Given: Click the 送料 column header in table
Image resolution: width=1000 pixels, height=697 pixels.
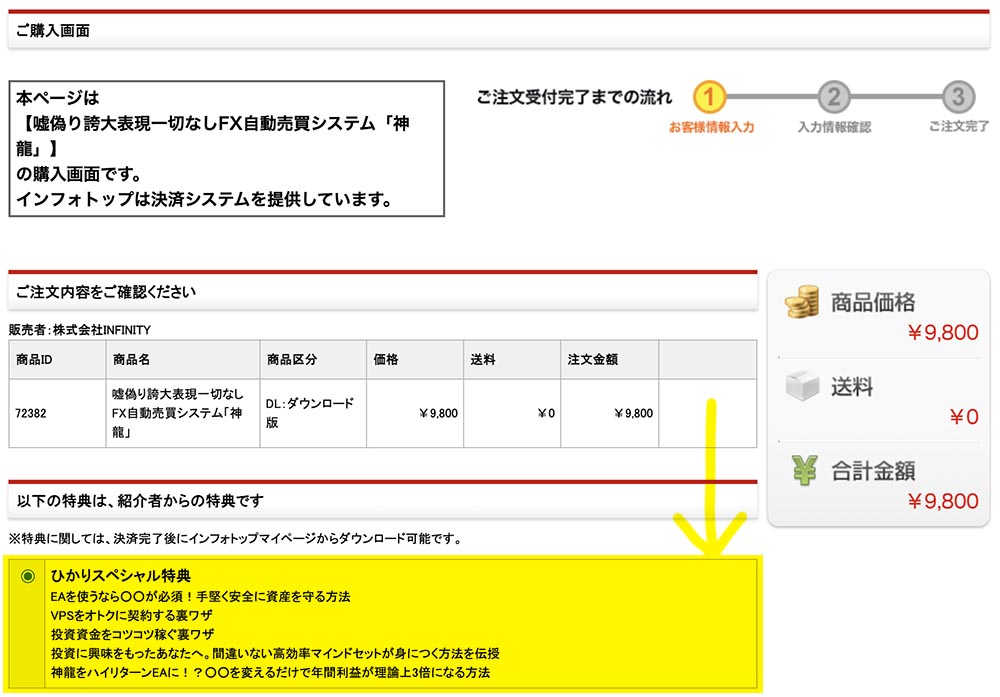Looking at the screenshot, I should click(512, 360).
